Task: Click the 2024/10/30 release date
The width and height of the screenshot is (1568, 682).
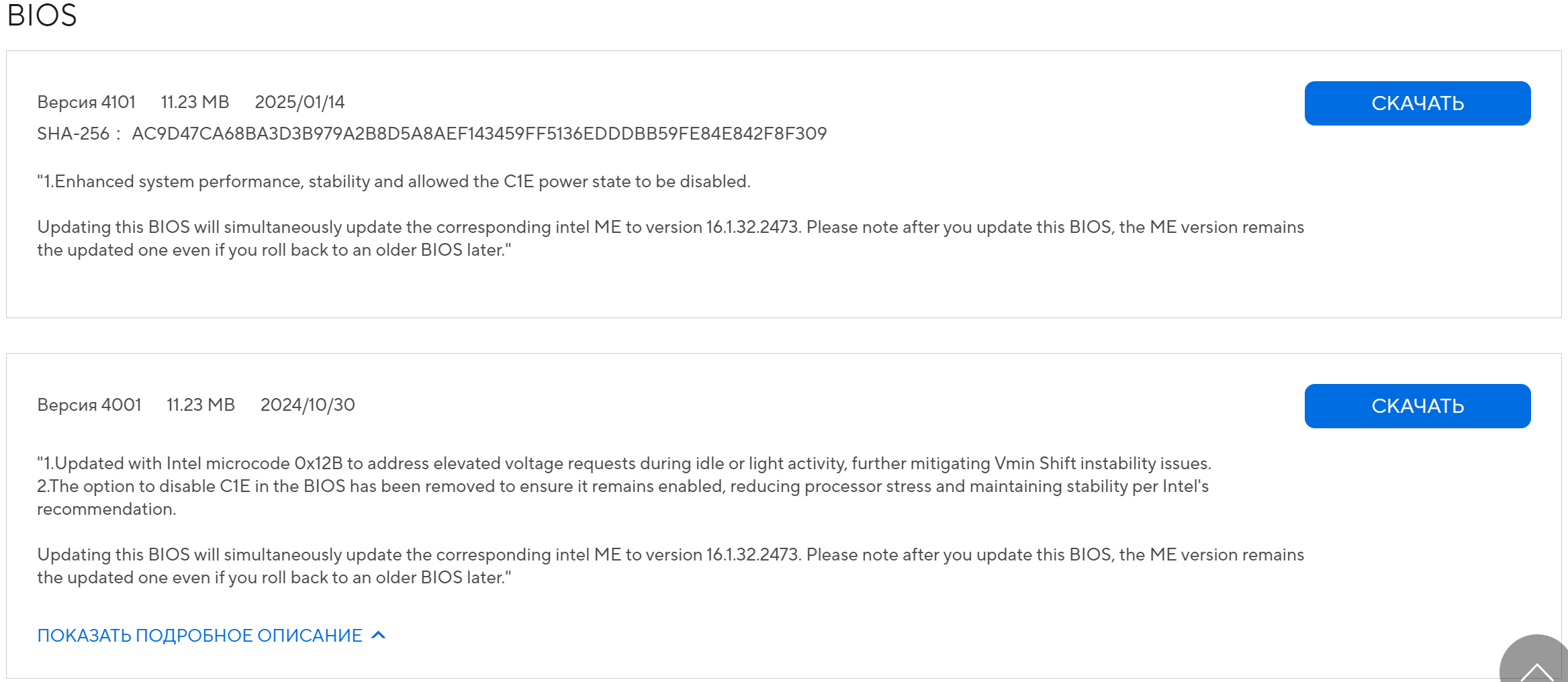Action: pyautogui.click(x=308, y=405)
